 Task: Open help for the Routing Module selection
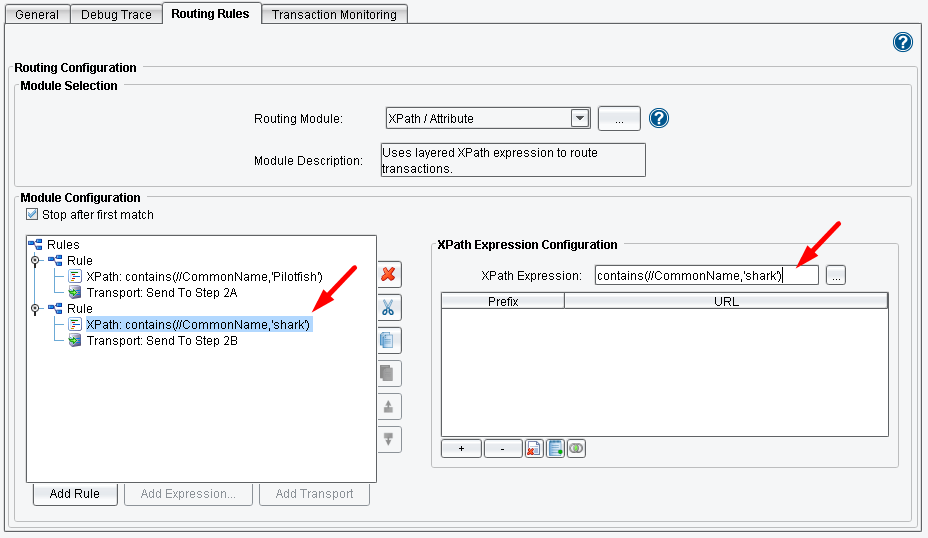[x=659, y=118]
